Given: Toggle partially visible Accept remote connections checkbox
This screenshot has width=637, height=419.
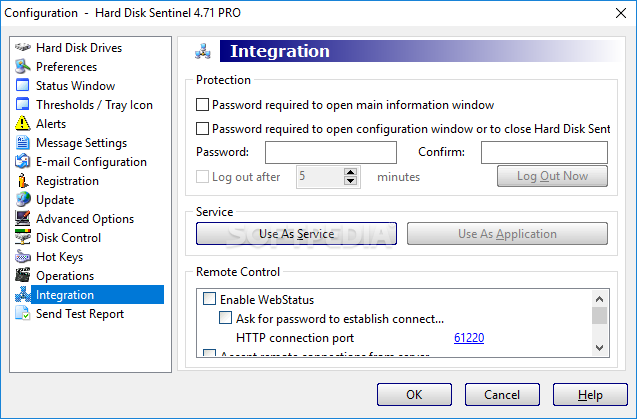Looking at the screenshot, I should pyautogui.click(x=209, y=353).
